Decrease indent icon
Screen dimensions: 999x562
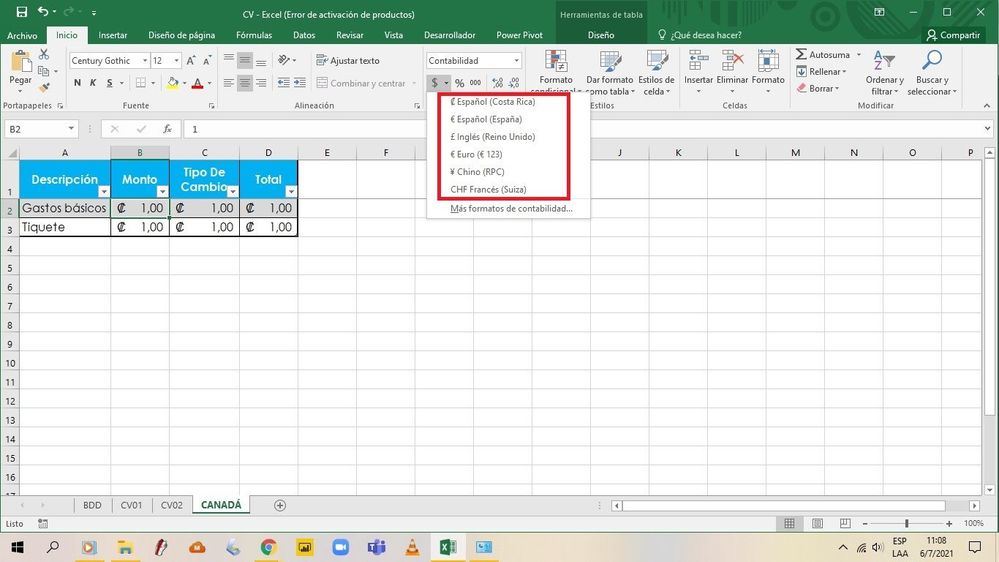[x=284, y=83]
